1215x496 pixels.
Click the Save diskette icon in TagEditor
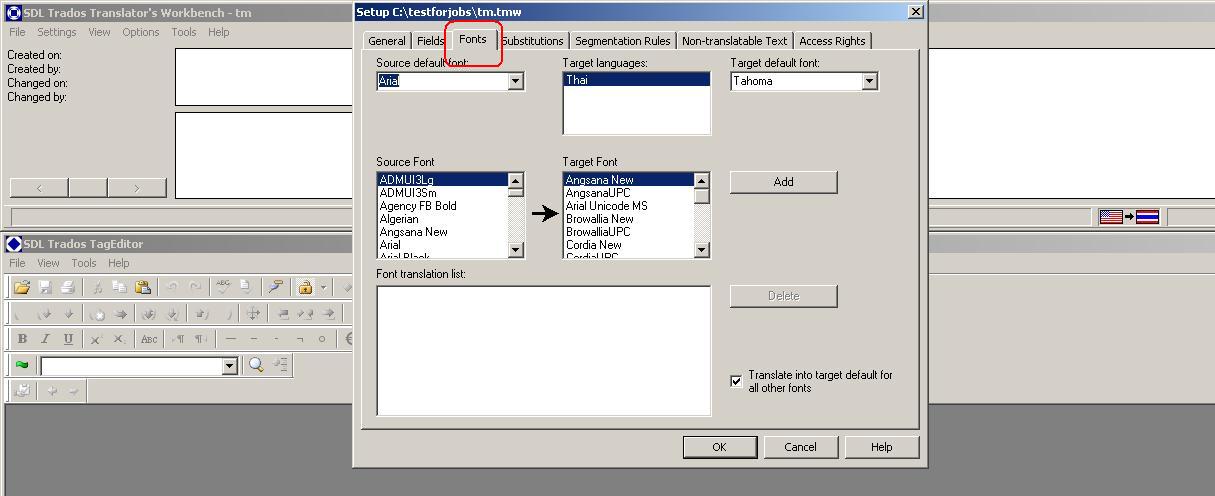point(45,287)
